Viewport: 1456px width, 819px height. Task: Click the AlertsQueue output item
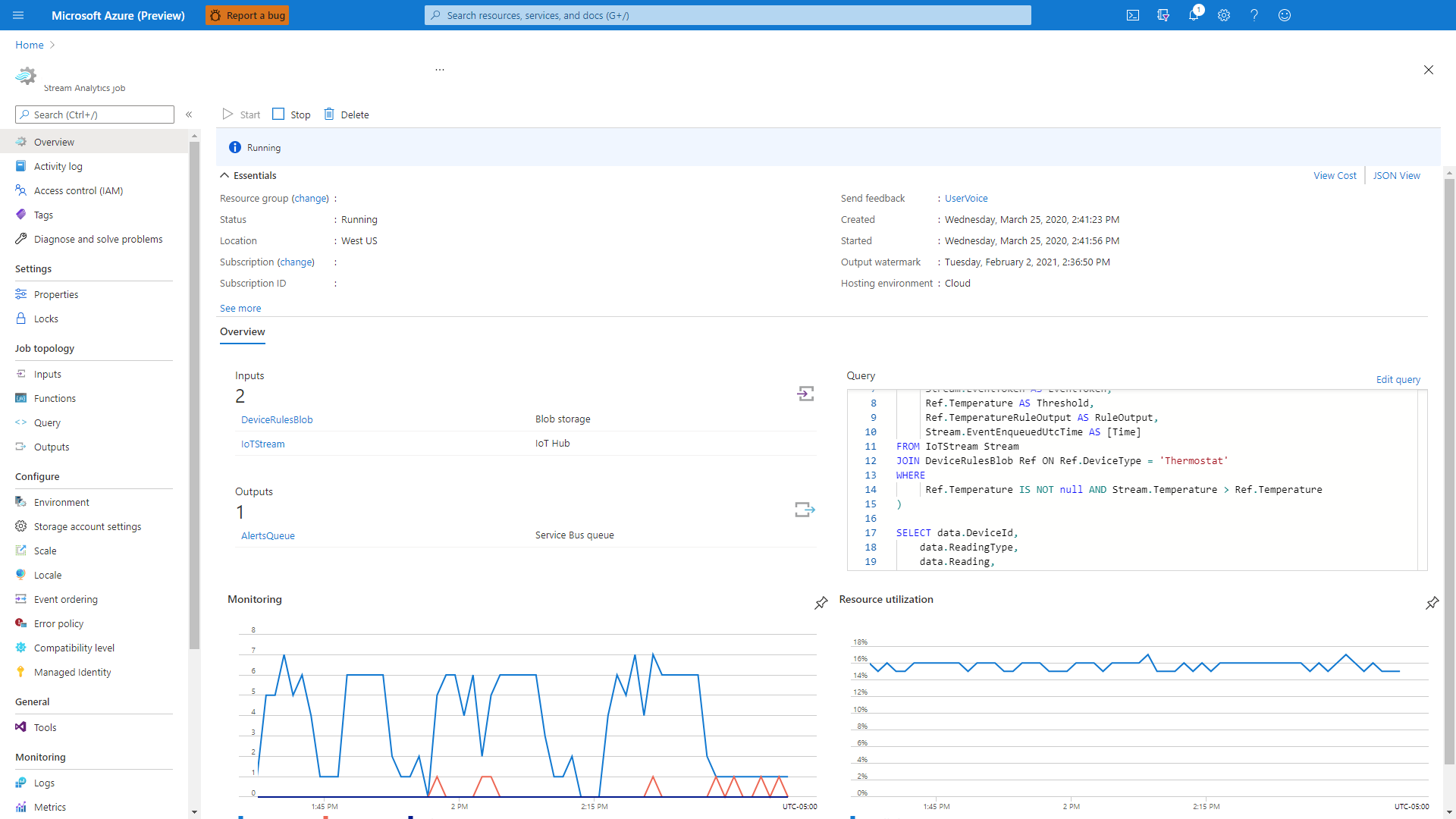click(267, 535)
